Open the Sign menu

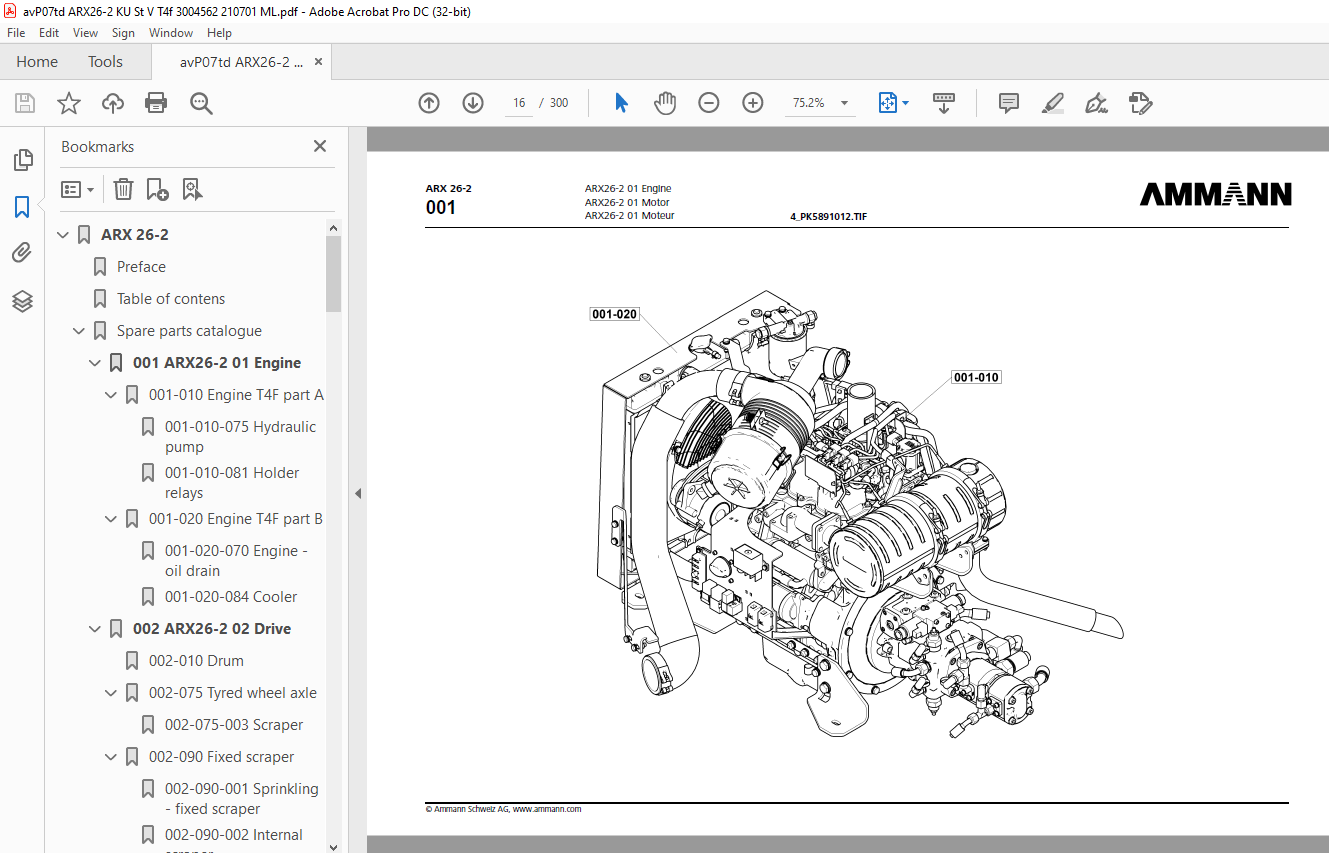[123, 33]
